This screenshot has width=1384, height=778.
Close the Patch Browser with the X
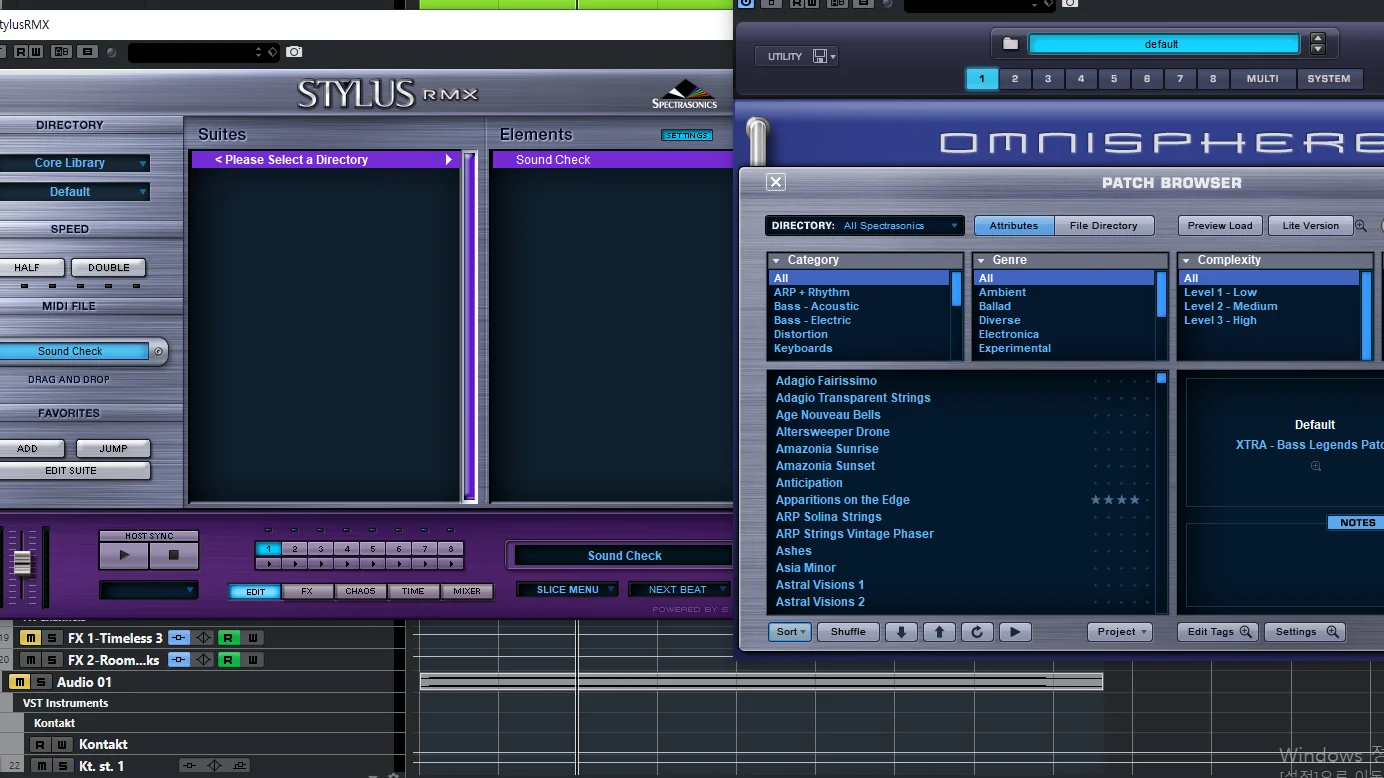(776, 182)
